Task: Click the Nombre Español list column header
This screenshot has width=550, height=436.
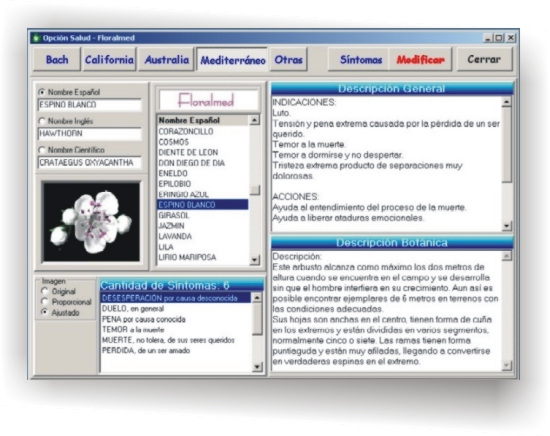Action: [203, 120]
